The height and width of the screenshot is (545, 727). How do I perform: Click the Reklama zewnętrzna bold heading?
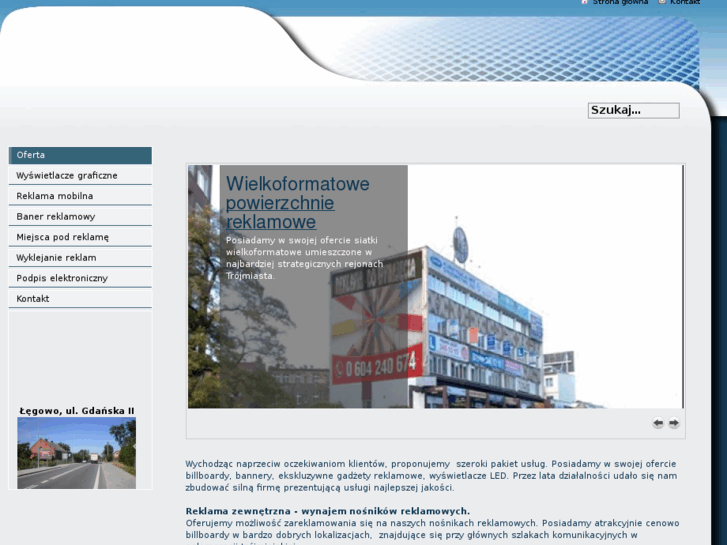(327, 511)
